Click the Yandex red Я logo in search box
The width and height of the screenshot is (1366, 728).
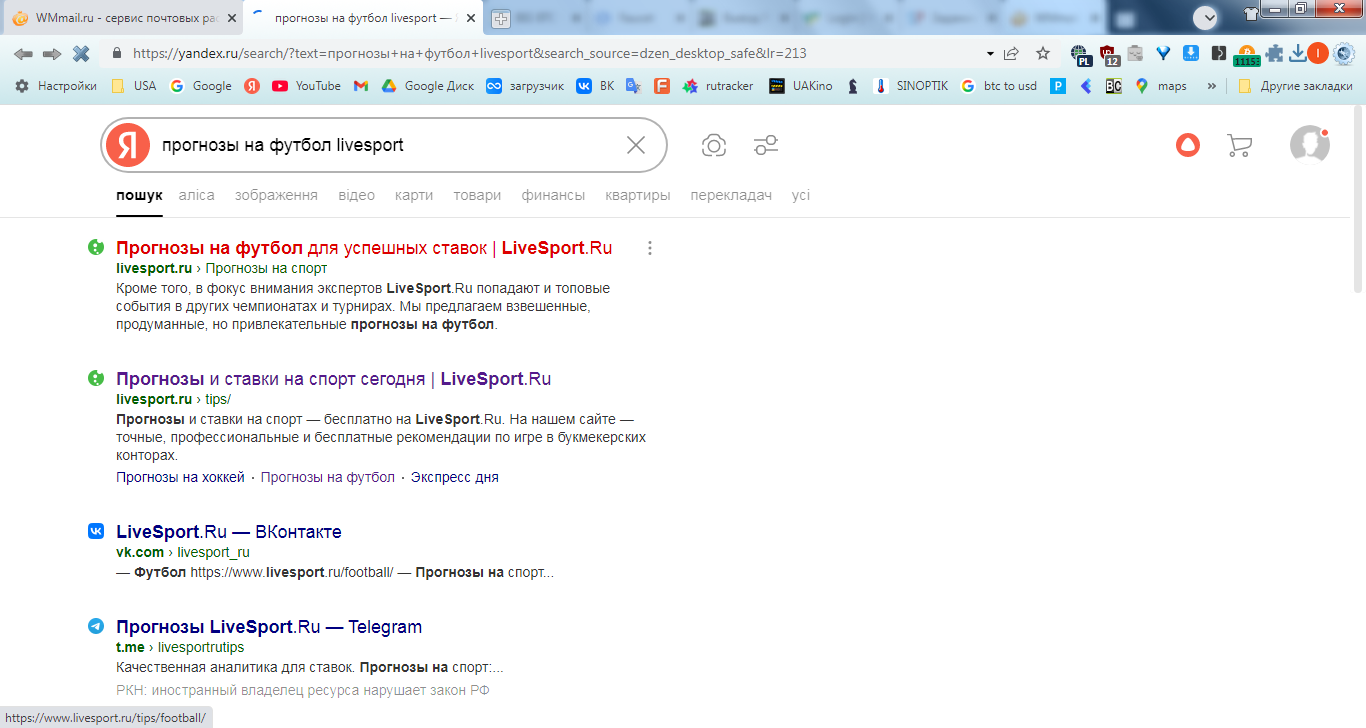128,145
